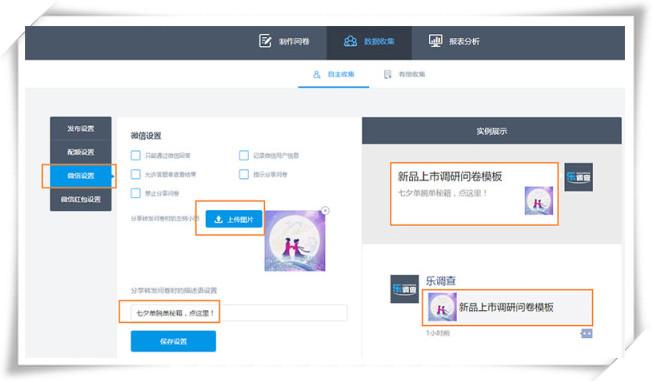Screen dimensions: 652x381
Task: Click the 制作问卷 edit pencil icon
Action: click(265, 41)
